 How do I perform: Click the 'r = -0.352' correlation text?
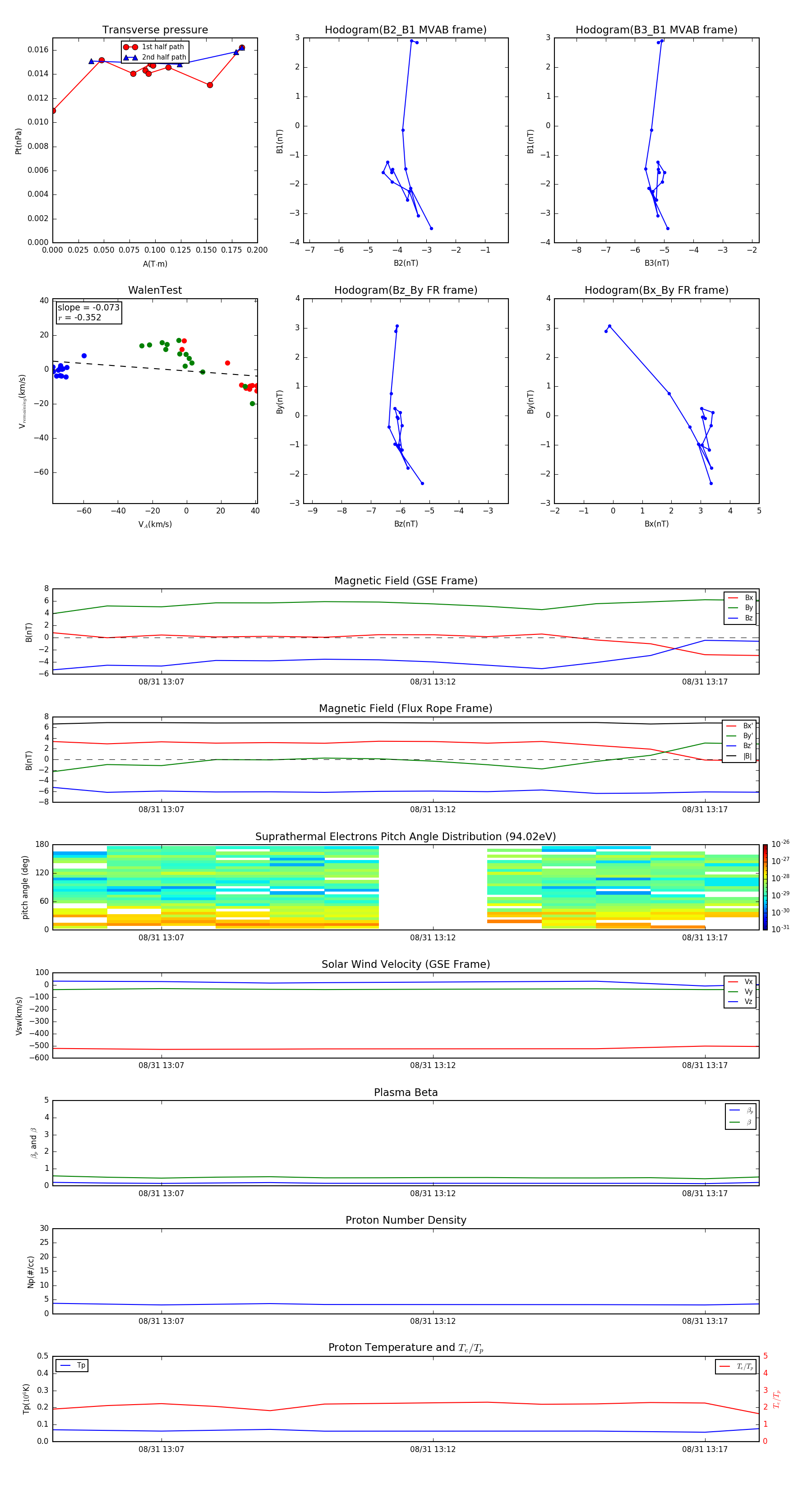(x=80, y=317)
